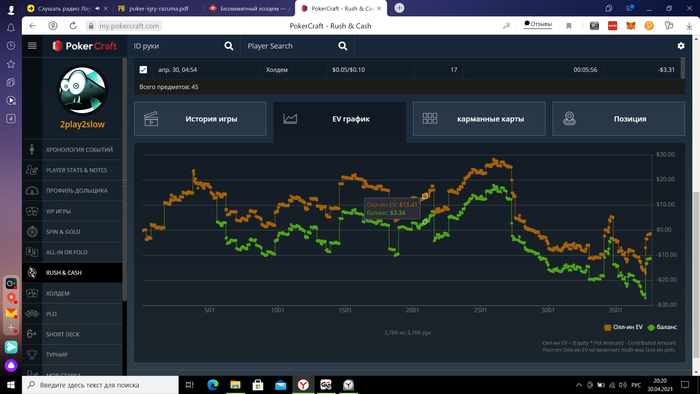Select the EV график tab

tap(339, 119)
